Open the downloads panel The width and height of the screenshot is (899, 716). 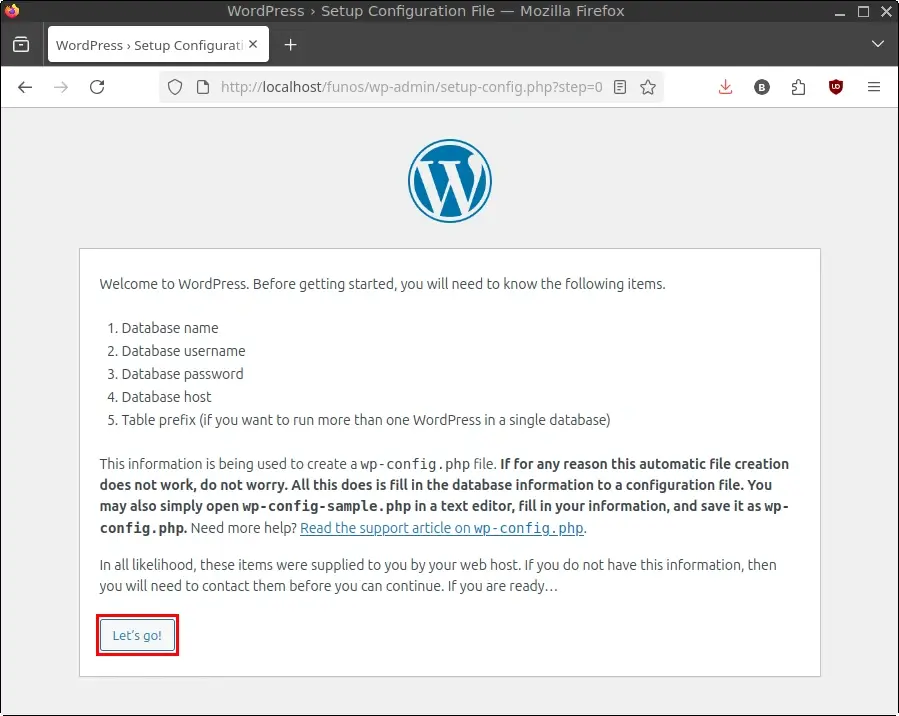pos(725,87)
